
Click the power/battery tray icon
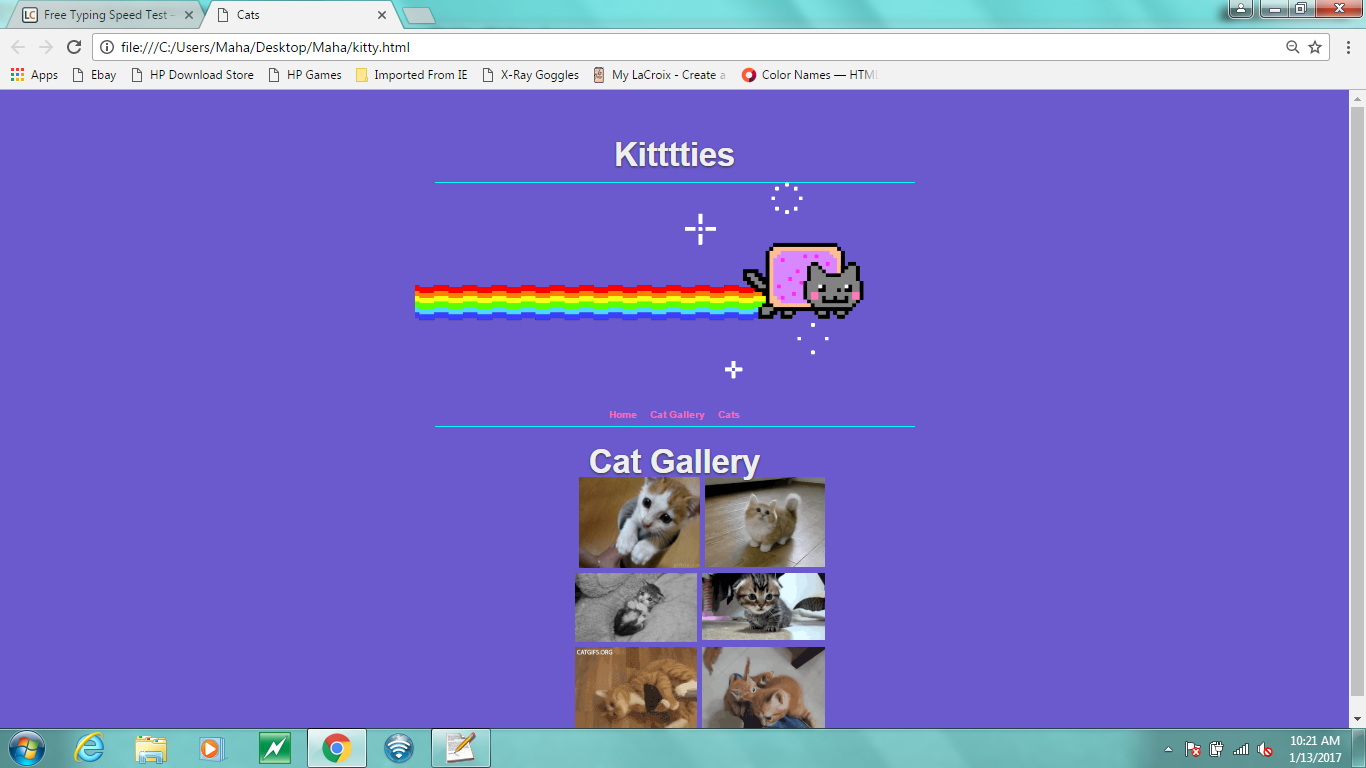(x=1217, y=749)
